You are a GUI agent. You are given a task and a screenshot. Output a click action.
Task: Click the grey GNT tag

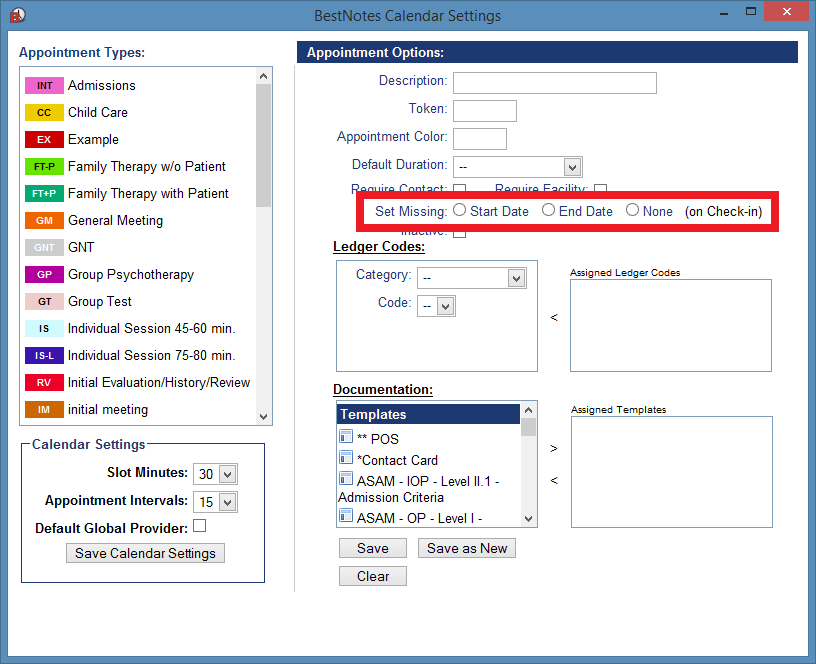44,248
